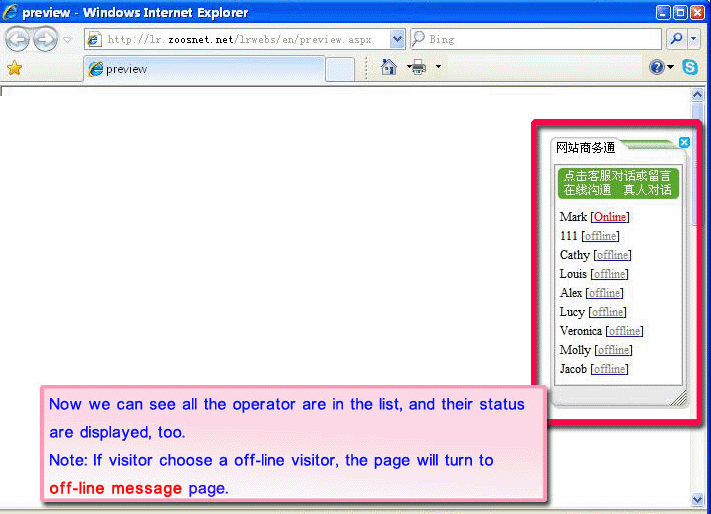711x514 pixels.
Task: Open chat with Mark via Online link
Action: (610, 217)
